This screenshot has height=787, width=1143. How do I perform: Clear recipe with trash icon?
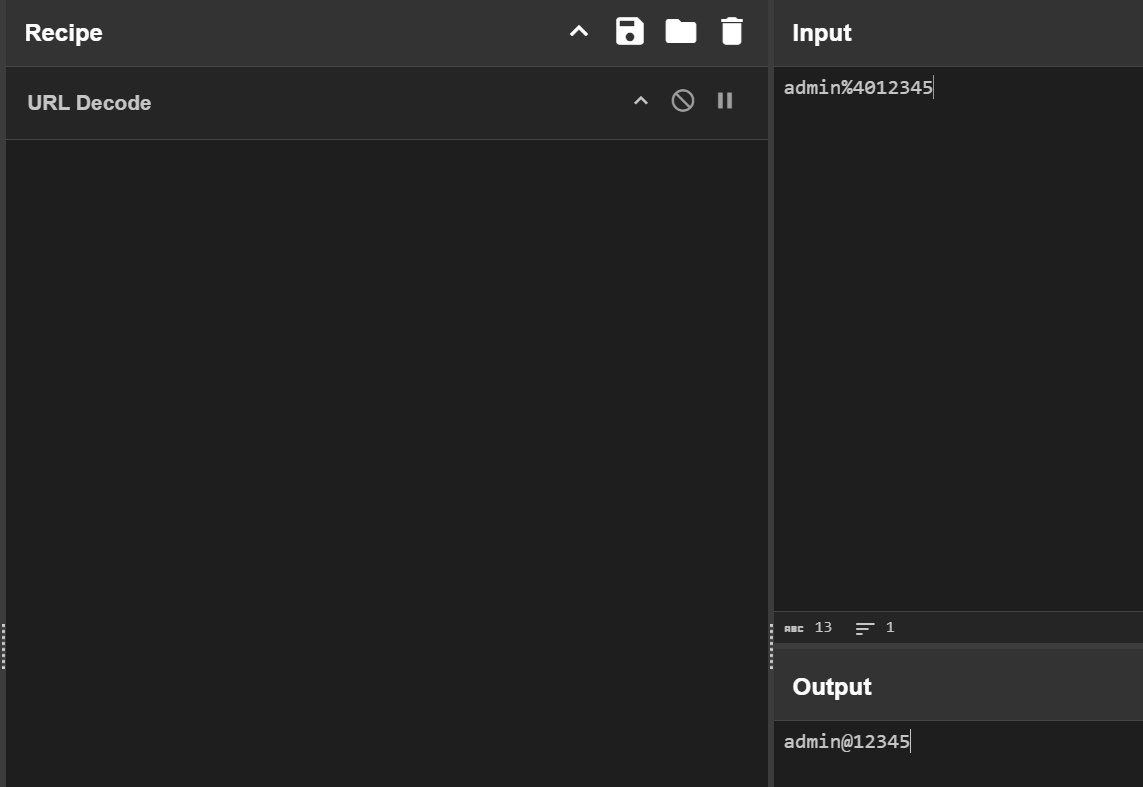coord(732,31)
